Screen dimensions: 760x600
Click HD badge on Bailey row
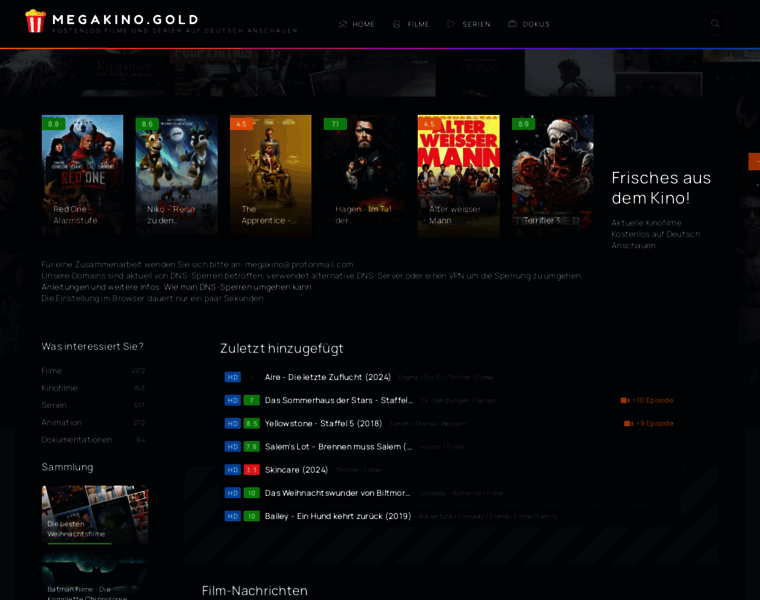coord(233,516)
